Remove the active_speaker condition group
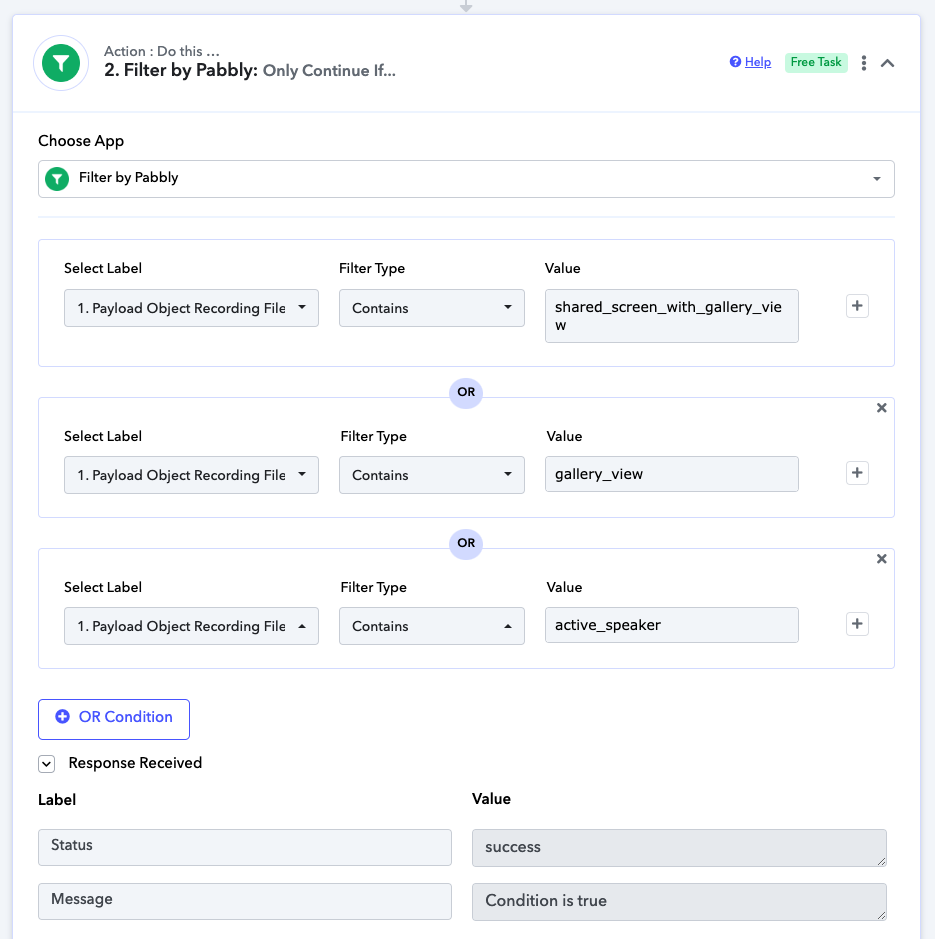The width and height of the screenshot is (935, 939). [x=882, y=559]
